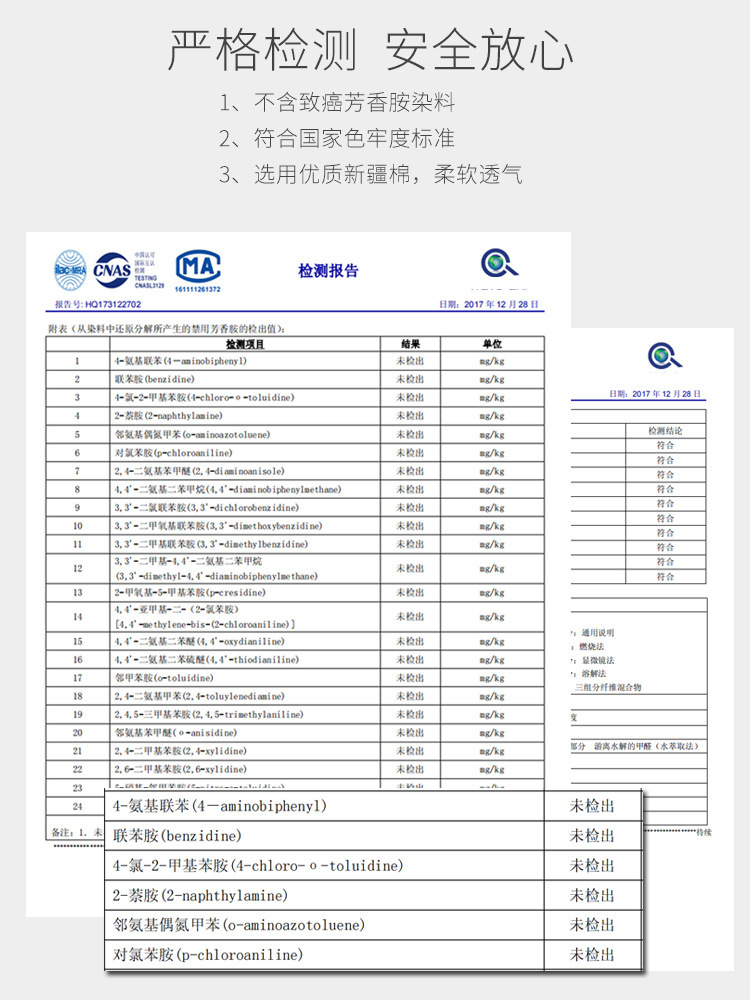Select the line 选用优质新疆棉，柔软透气
This screenshot has height=1000, width=750.
(388, 174)
